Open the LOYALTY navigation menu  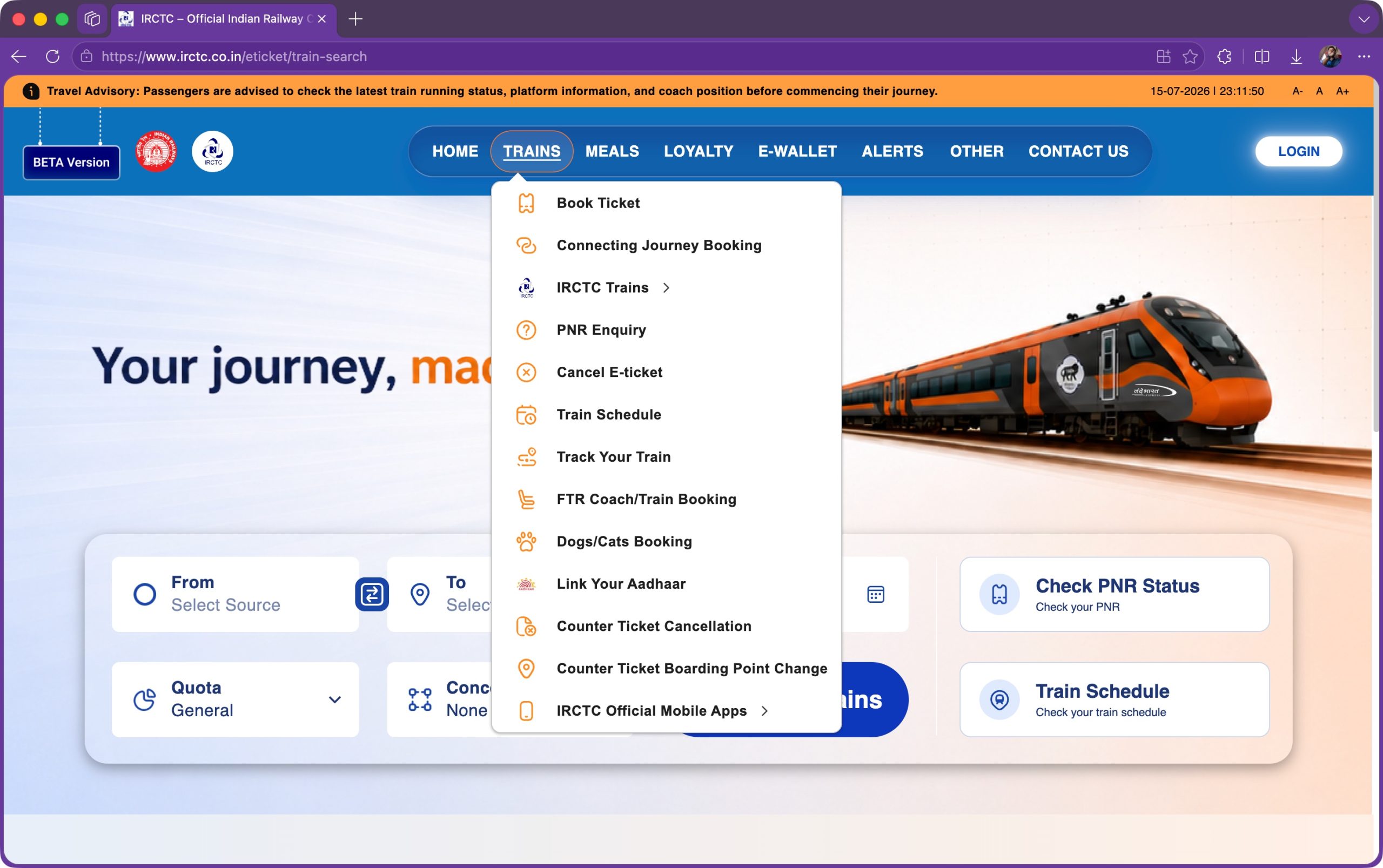[x=699, y=152]
